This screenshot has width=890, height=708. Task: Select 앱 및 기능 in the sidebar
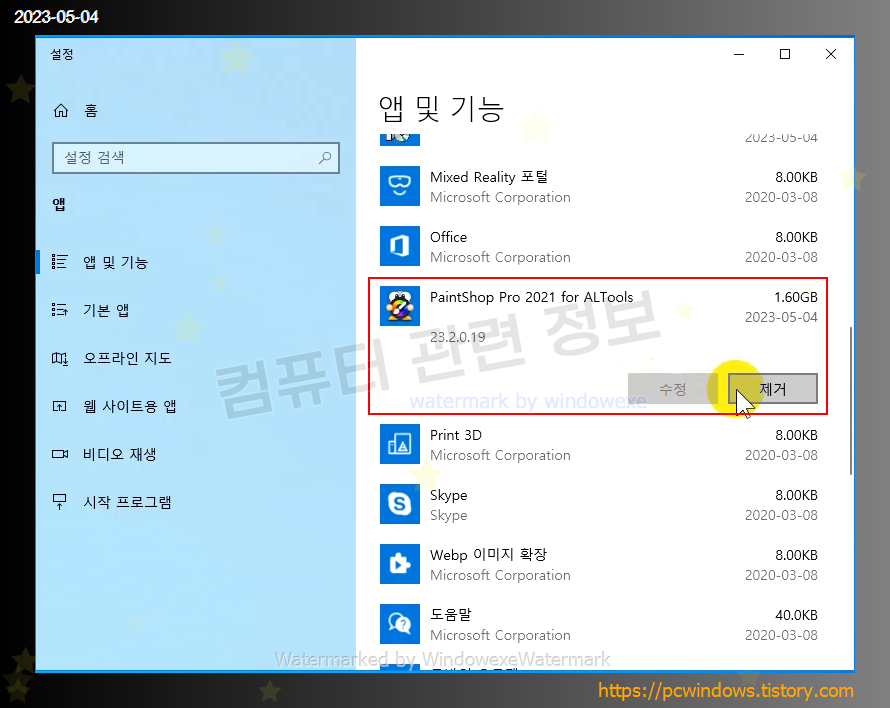(116, 262)
